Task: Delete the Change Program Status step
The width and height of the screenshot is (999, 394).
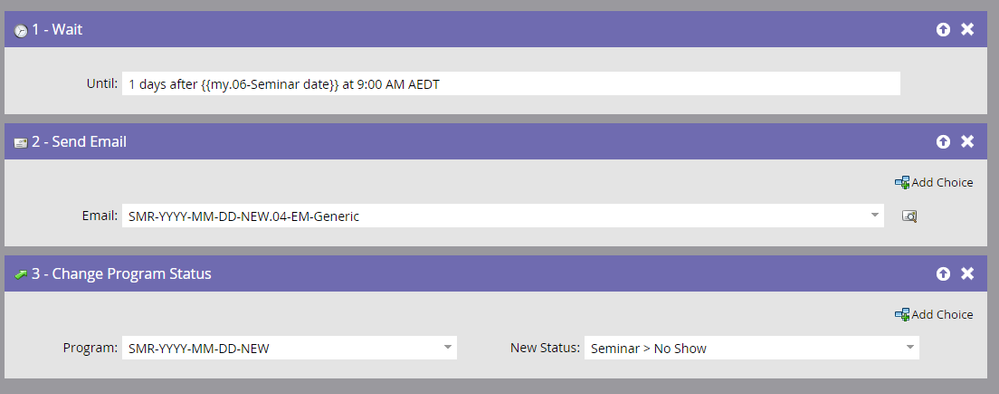Action: (967, 274)
